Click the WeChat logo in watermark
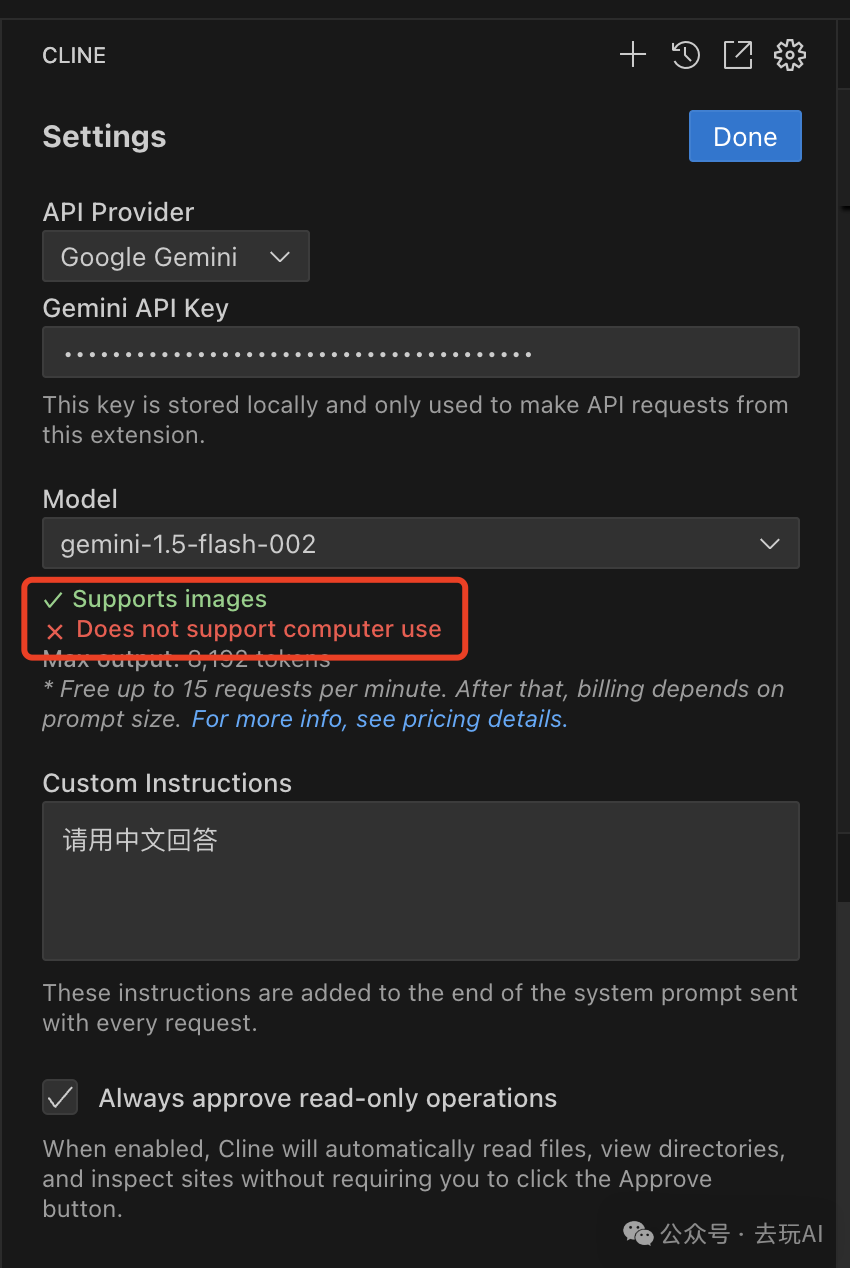Viewport: 850px width, 1268px height. pyautogui.click(x=638, y=1233)
